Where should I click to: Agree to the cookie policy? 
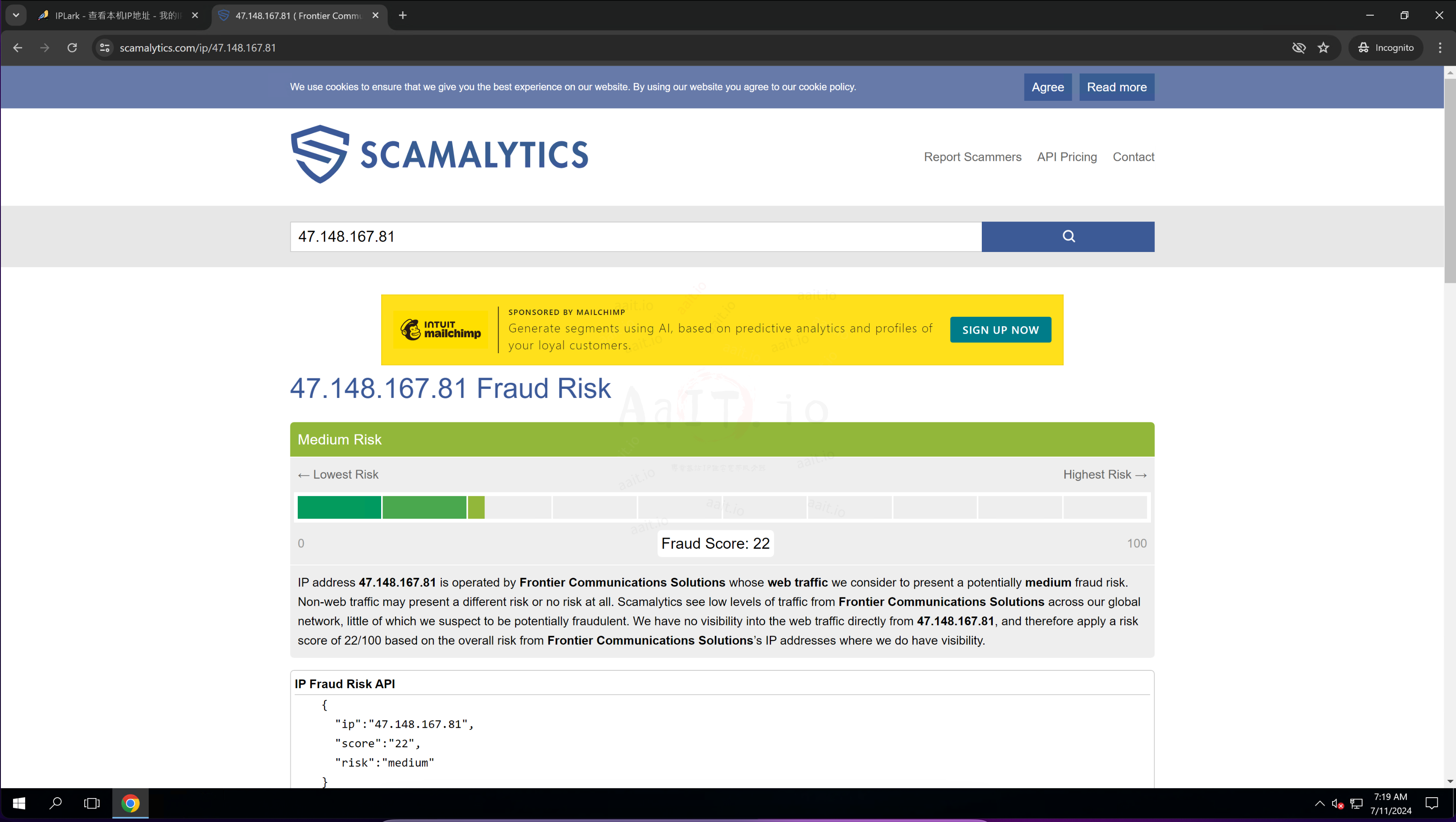click(1047, 87)
